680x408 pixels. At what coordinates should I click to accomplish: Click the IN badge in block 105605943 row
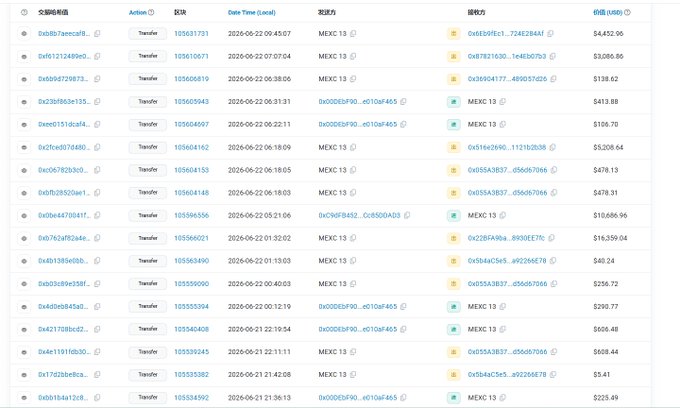click(454, 102)
